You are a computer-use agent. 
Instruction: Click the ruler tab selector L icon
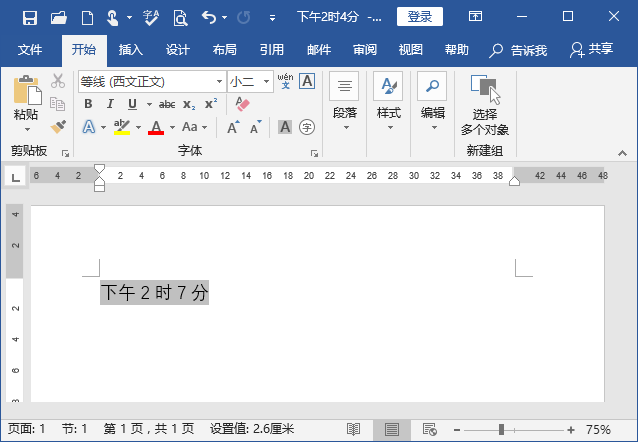click(x=15, y=177)
